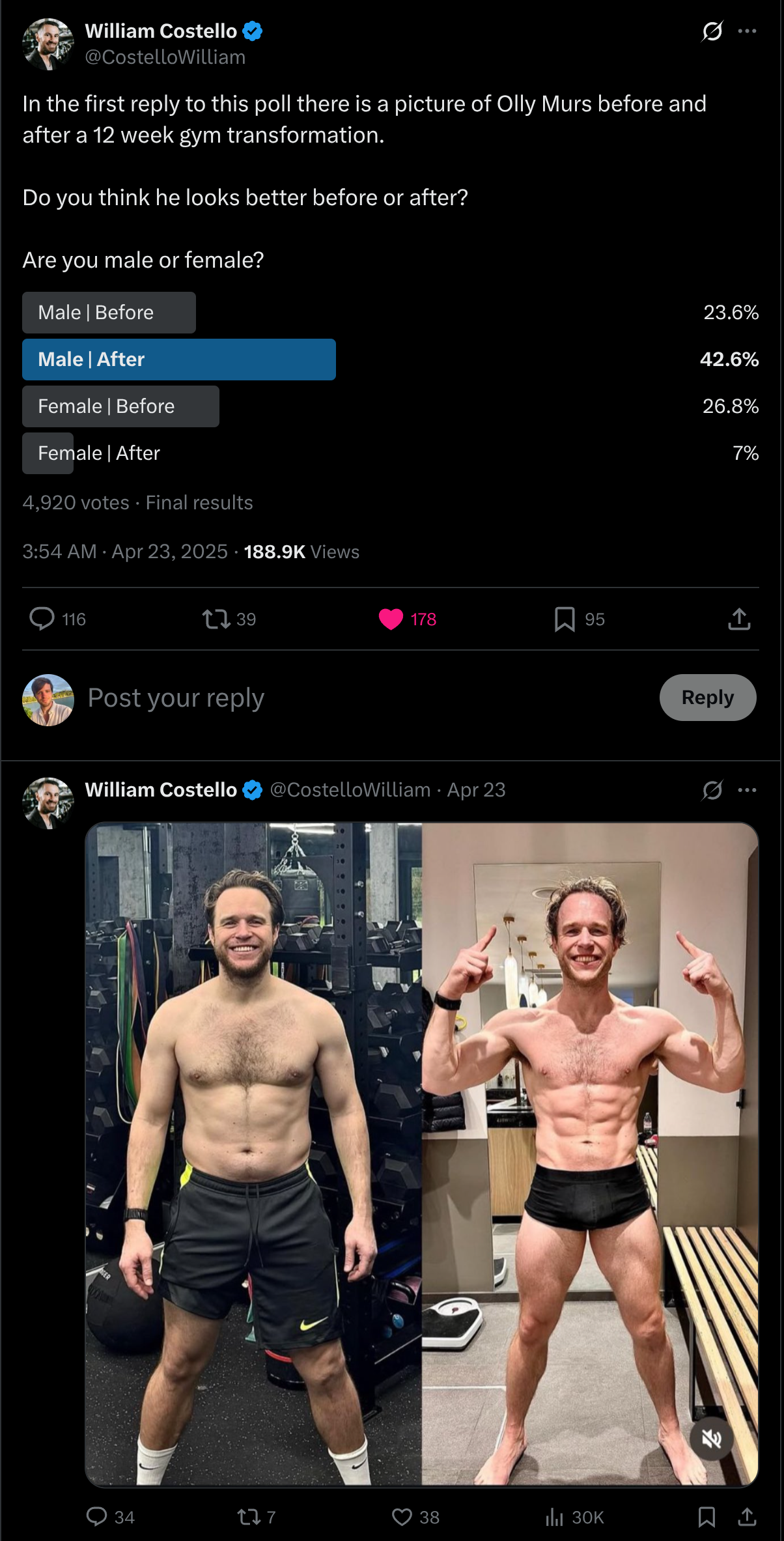Open comments on the reply with 34 replies
Image resolution: width=784 pixels, height=1541 pixels.
pos(97,1517)
